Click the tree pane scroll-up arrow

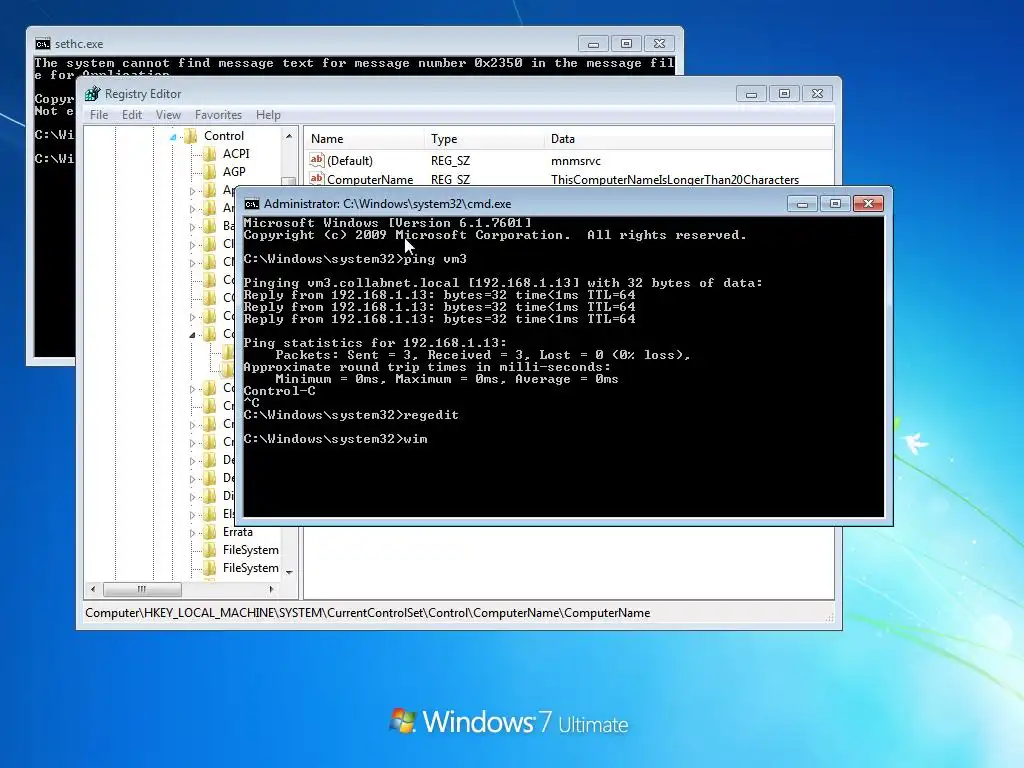pos(289,136)
